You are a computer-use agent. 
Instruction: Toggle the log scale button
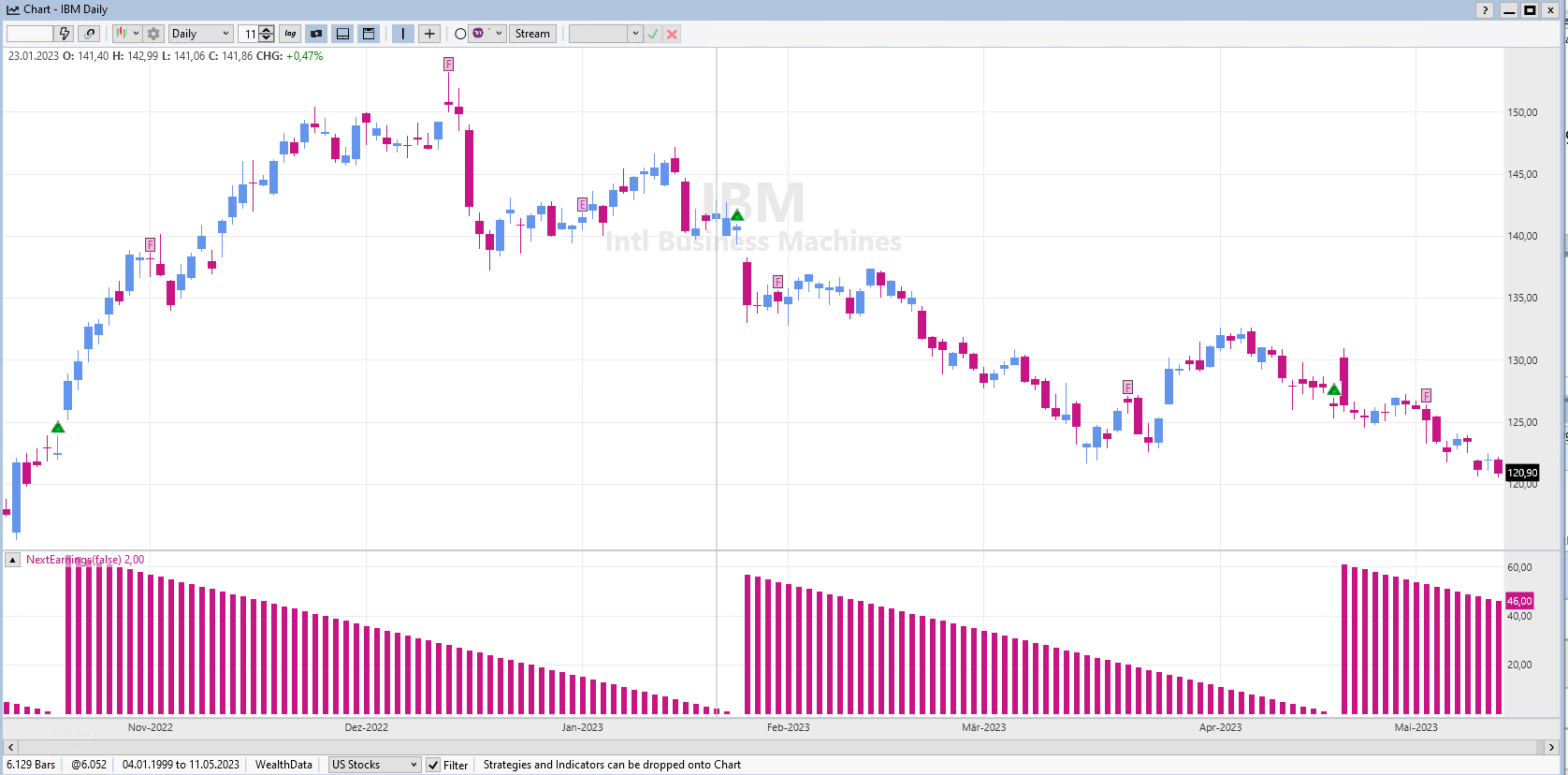(290, 34)
